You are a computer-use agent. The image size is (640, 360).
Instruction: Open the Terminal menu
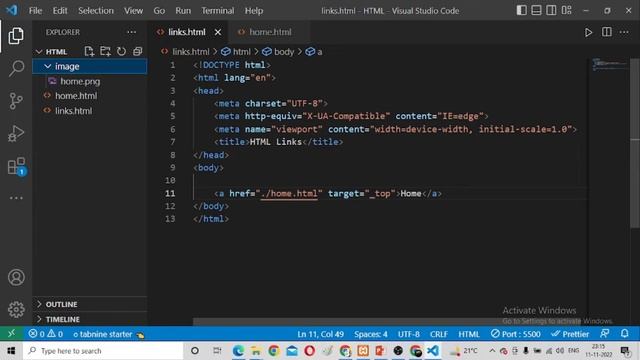click(x=218, y=10)
